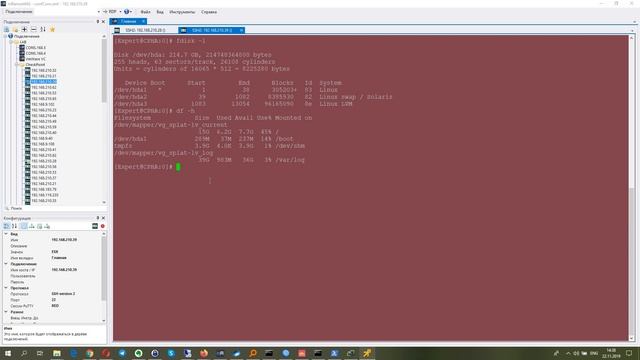Open the RDP protocol dropdown arrow
The height and width of the screenshot is (360, 640).
tap(120, 12)
